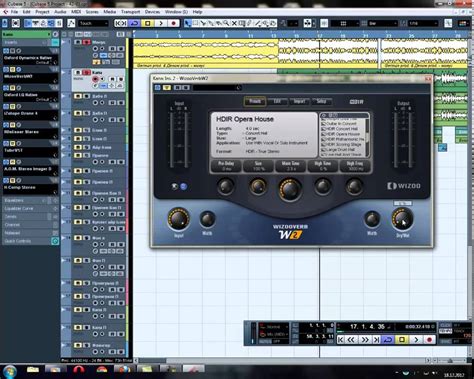Toggle Read automation in the WizooVerb header

tap(178, 88)
